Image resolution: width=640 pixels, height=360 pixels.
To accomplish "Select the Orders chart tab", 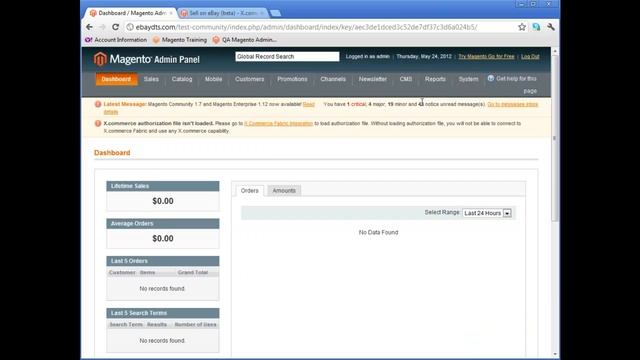I will click(x=249, y=191).
